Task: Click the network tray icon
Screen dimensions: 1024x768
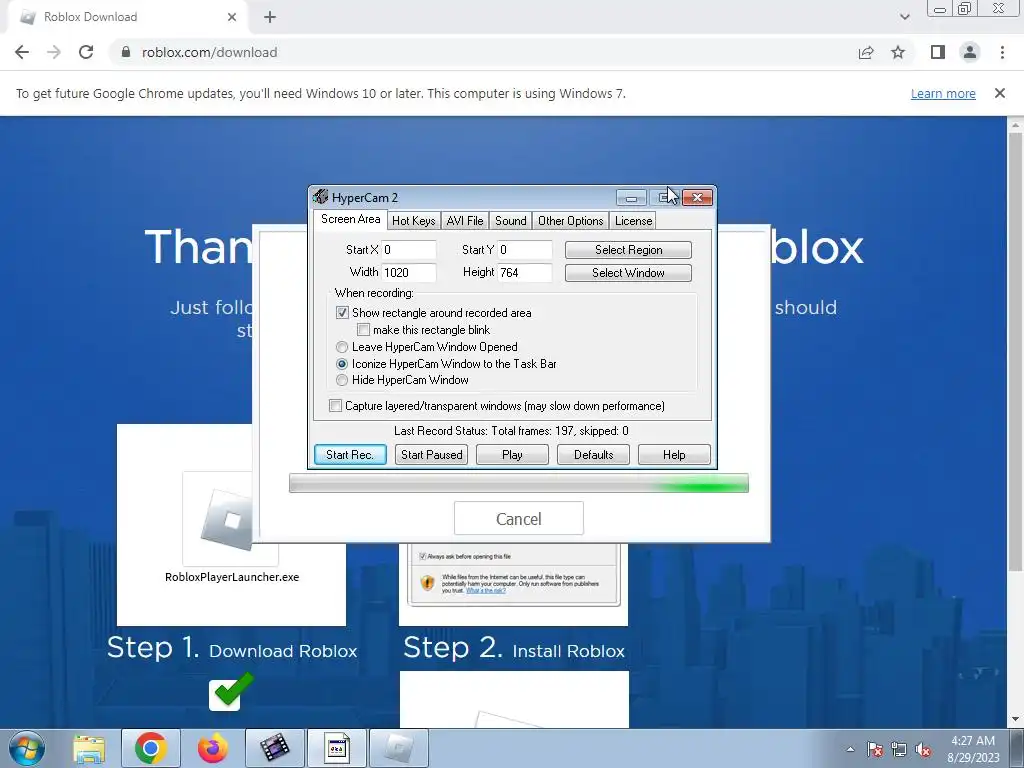Action: [x=899, y=750]
